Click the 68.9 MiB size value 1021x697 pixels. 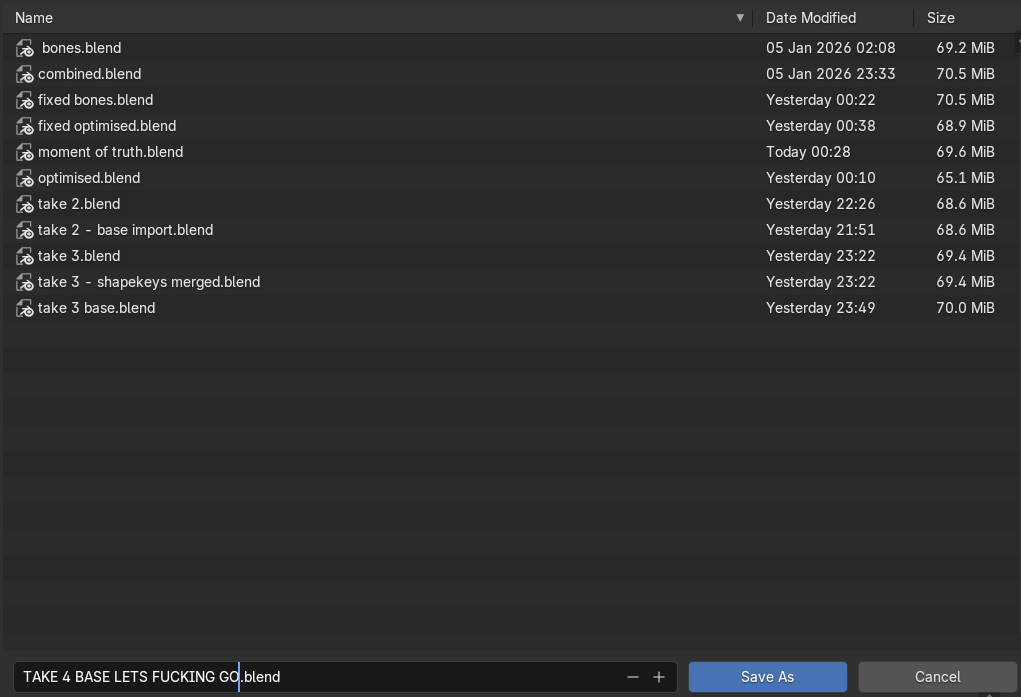click(x=965, y=126)
